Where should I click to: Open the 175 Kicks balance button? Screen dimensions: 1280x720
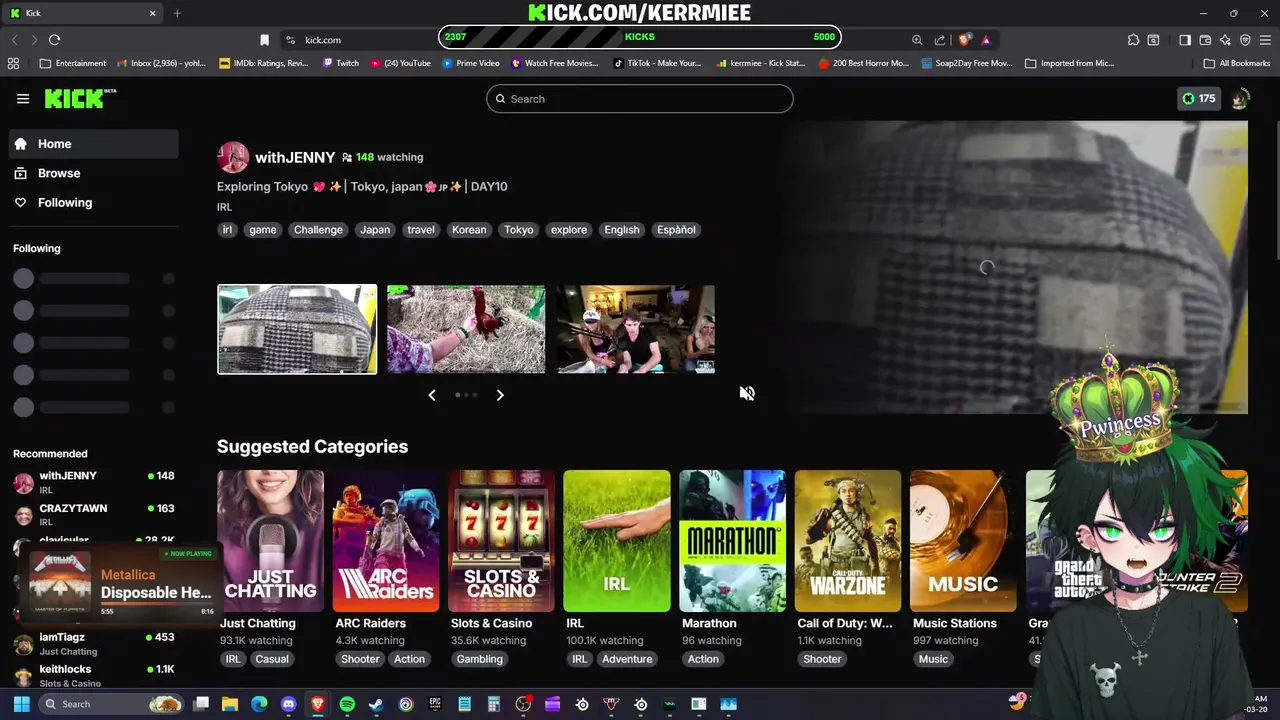(x=1198, y=99)
